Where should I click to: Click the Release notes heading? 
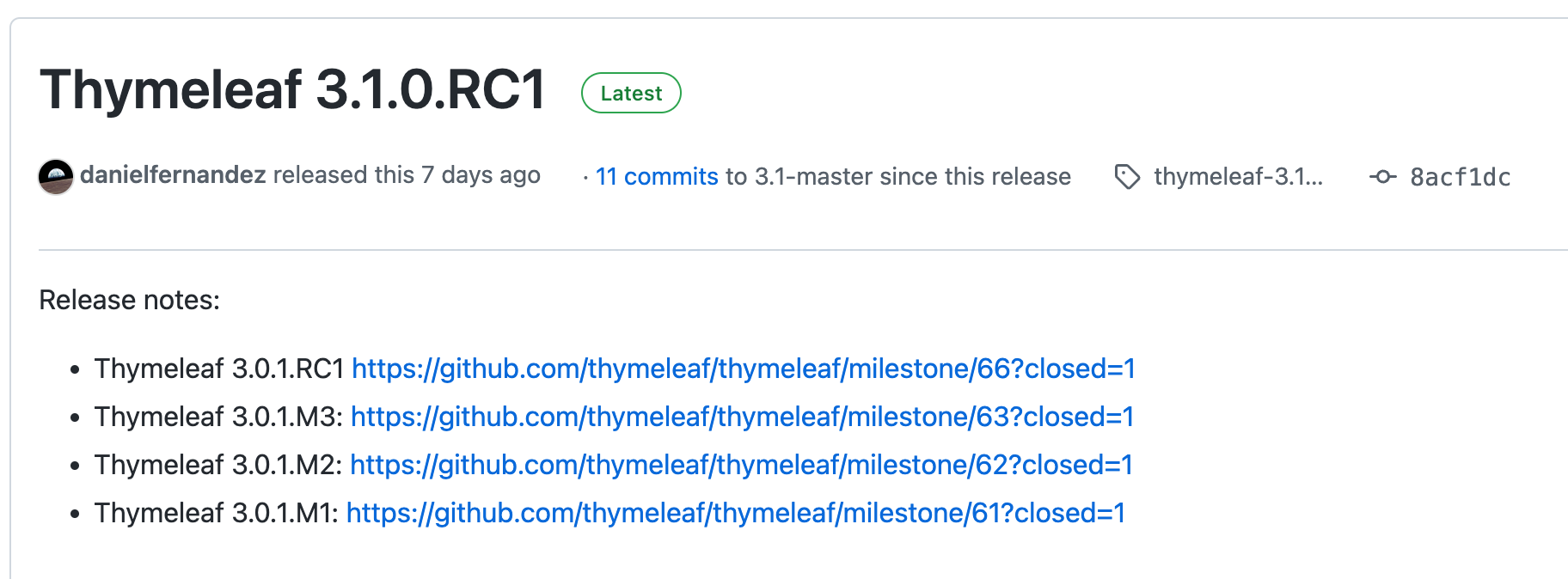point(128,300)
